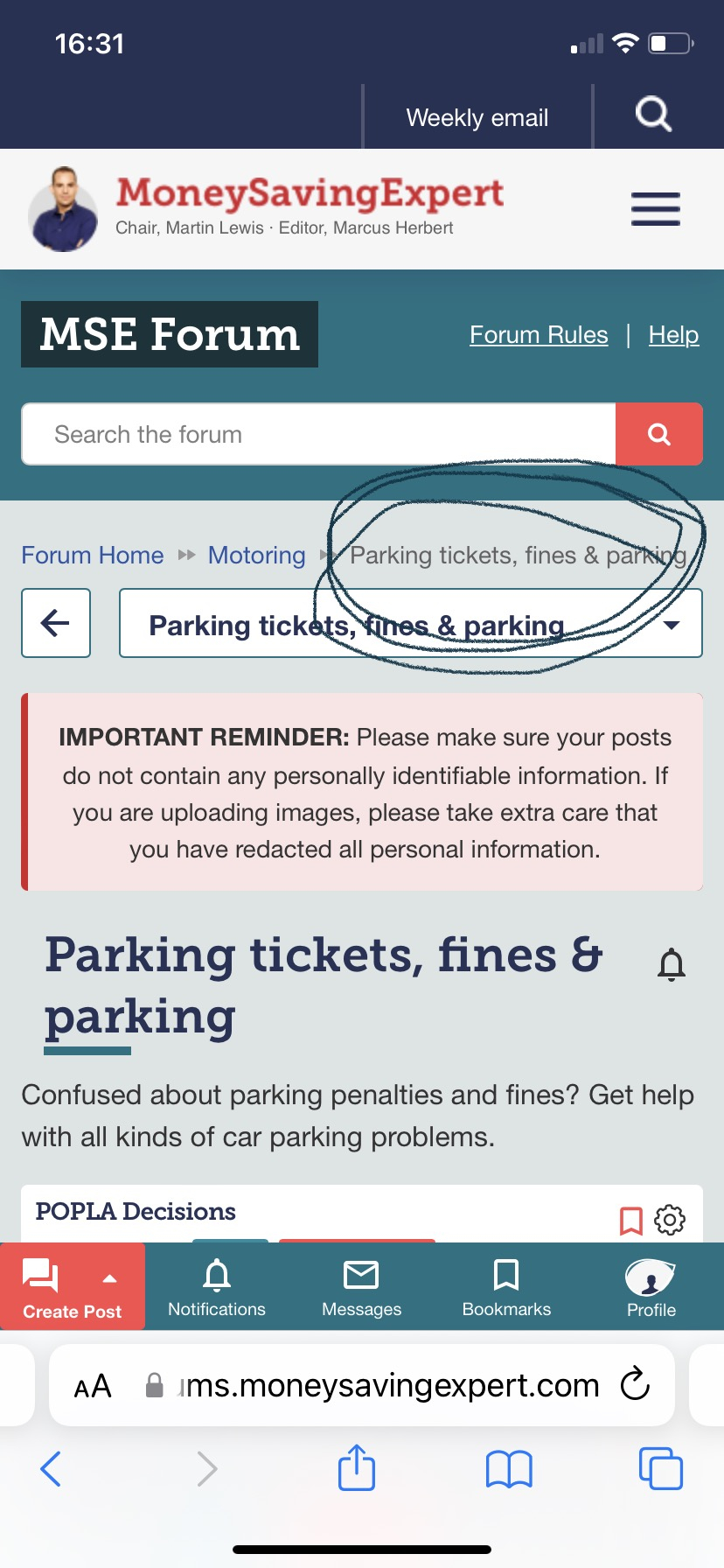724x1568 pixels.
Task: Go to Bookmarks in bottom bar
Action: pyautogui.click(x=506, y=1287)
